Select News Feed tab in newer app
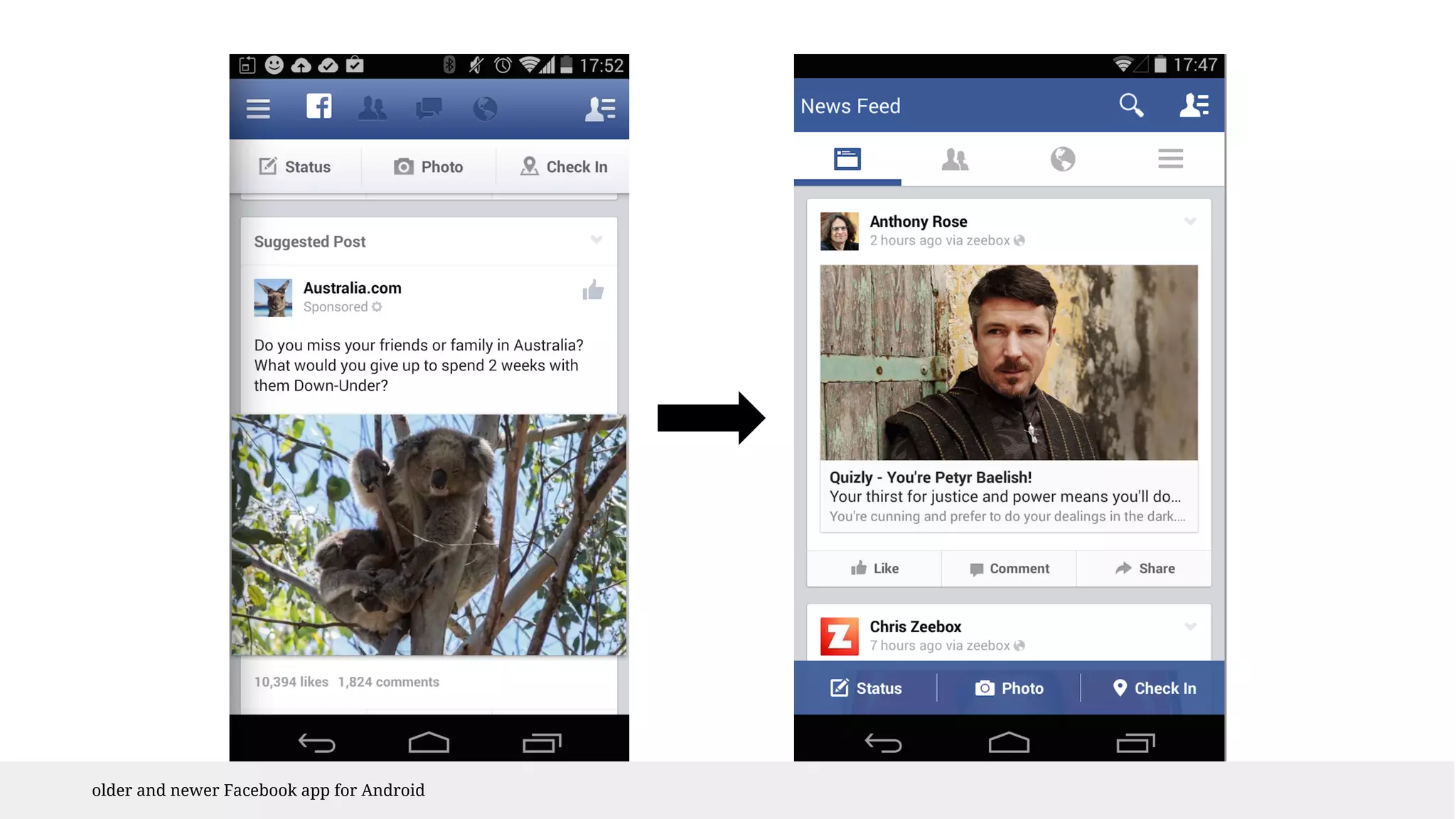The image size is (1456, 819). coord(847,159)
